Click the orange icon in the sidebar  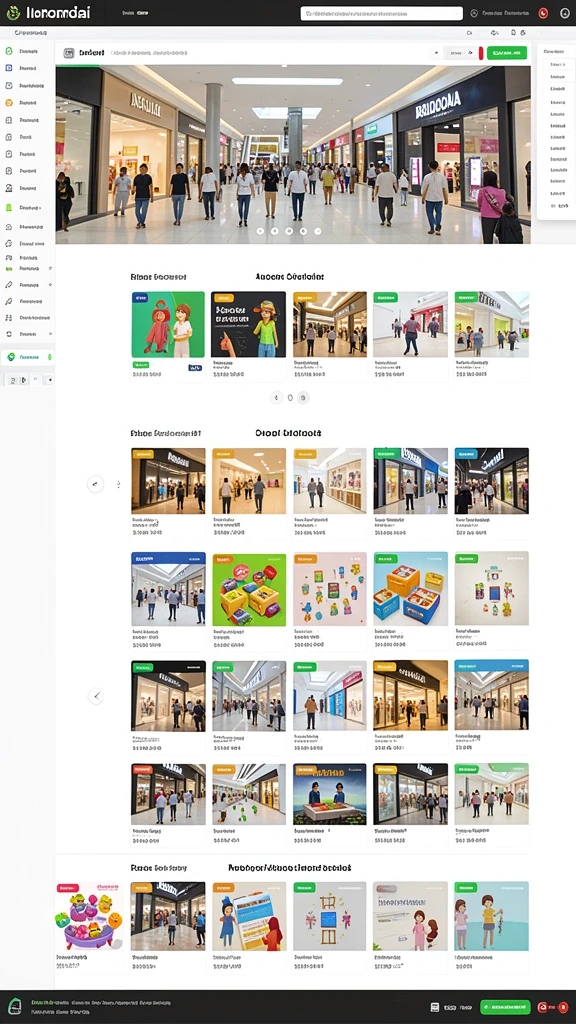[x=9, y=103]
